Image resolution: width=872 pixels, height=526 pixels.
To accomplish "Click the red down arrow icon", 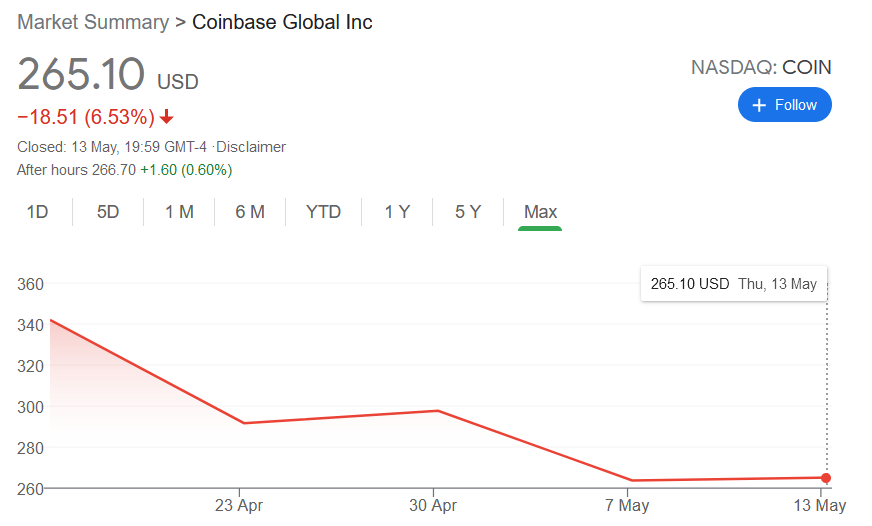I will (x=166, y=117).
